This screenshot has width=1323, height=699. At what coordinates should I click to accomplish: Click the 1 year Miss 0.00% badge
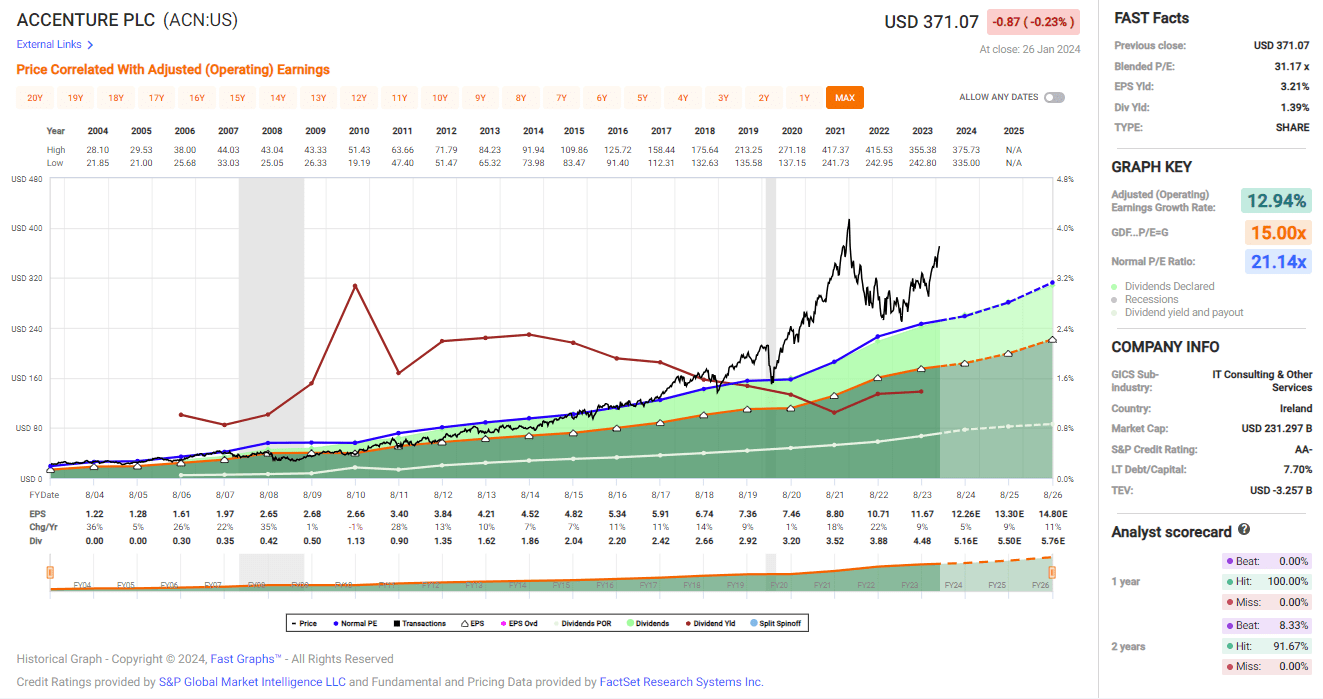pos(1266,603)
